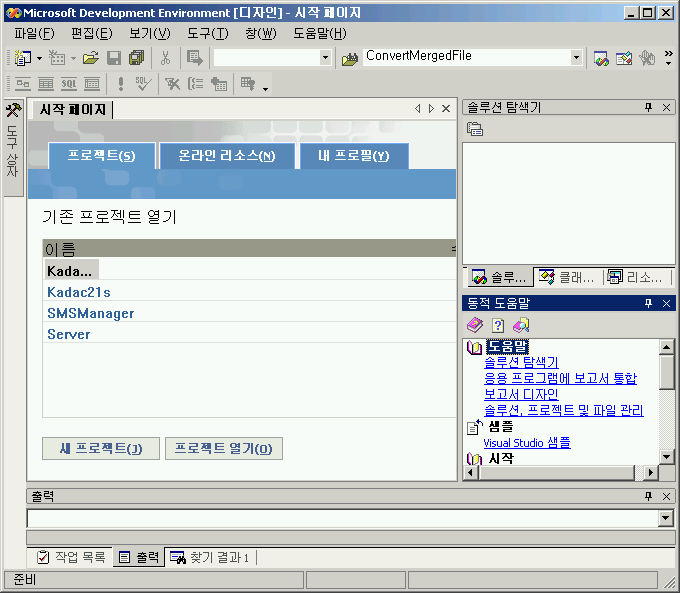Viewport: 680px width, 593px height.
Task: Click the Show Results Pane icon
Action: point(92,83)
